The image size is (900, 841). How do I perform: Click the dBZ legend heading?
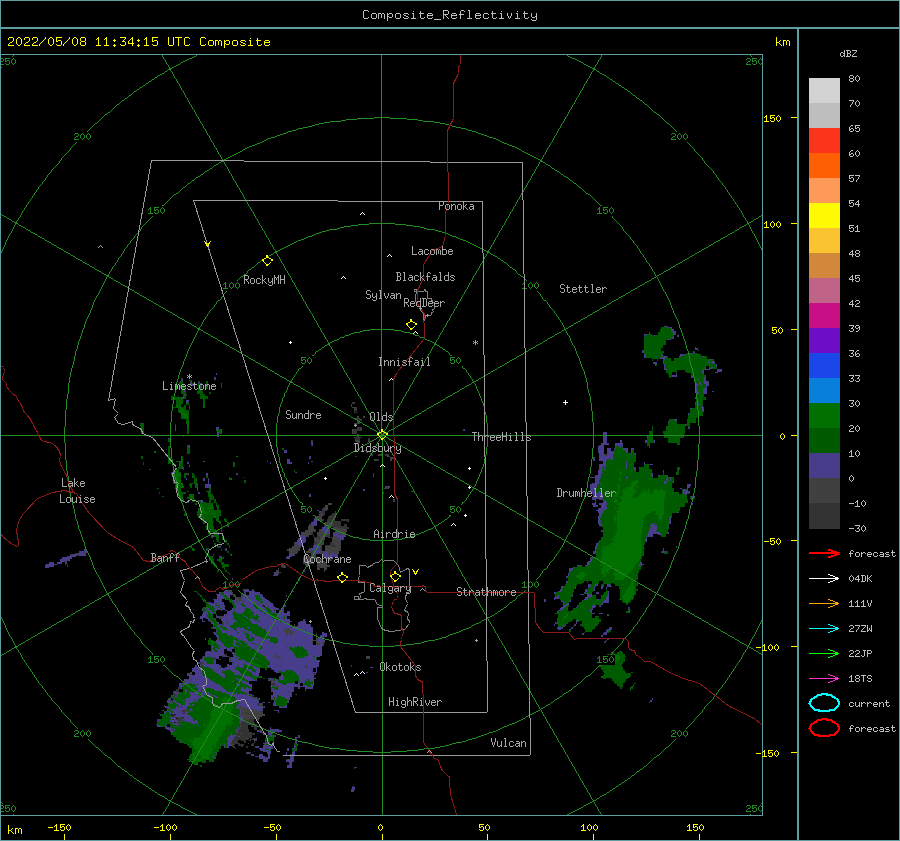(848, 53)
